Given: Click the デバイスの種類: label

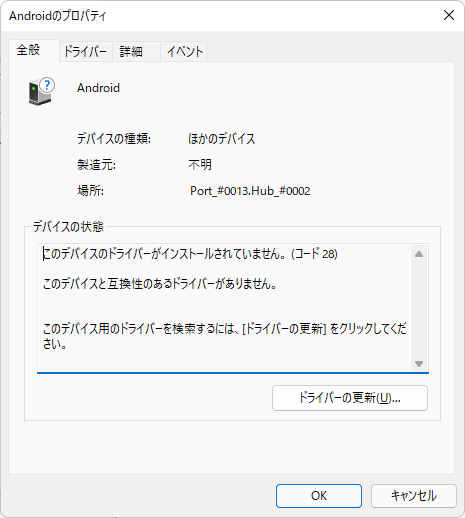Looking at the screenshot, I should [x=114, y=139].
